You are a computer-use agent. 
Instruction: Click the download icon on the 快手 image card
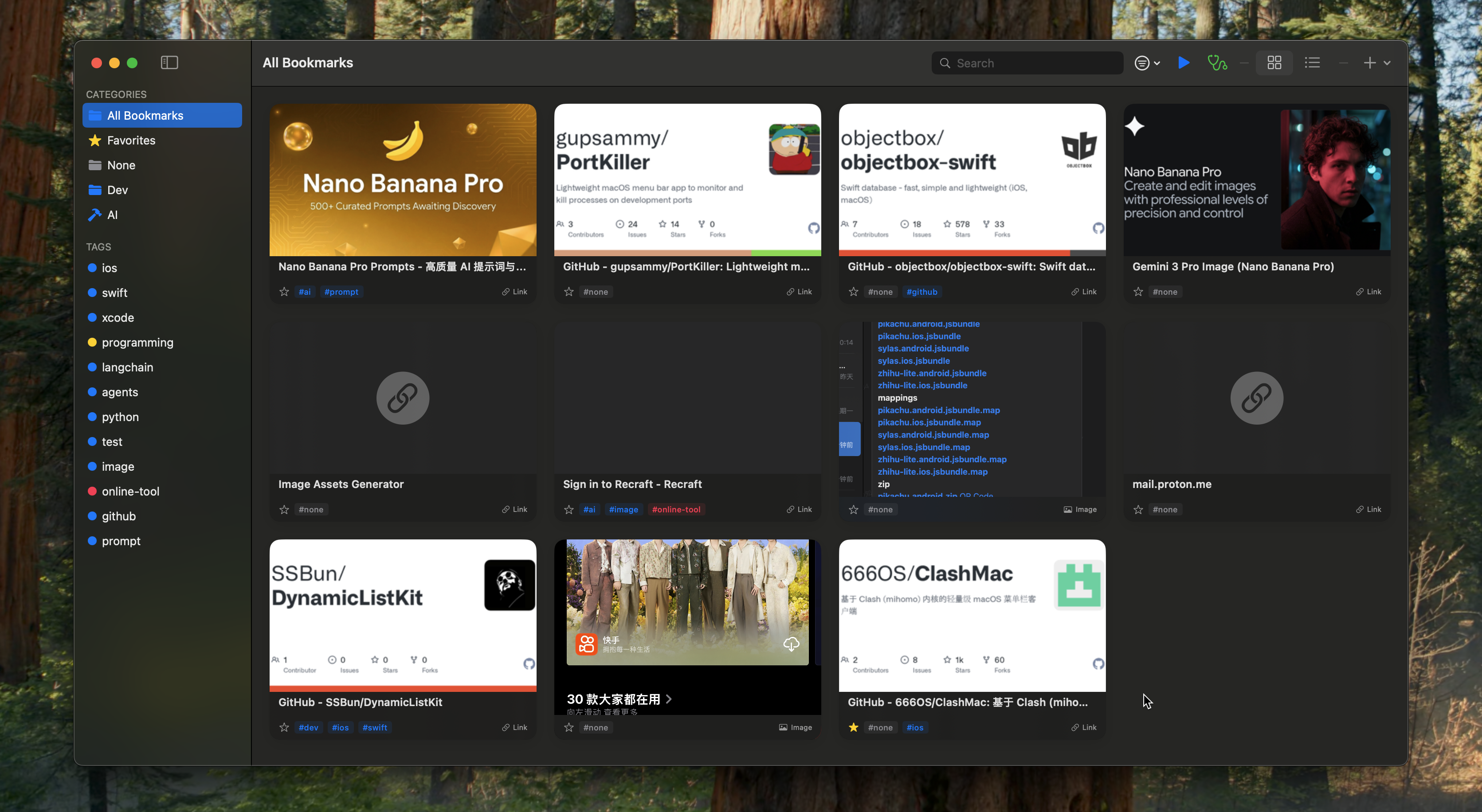click(x=792, y=644)
